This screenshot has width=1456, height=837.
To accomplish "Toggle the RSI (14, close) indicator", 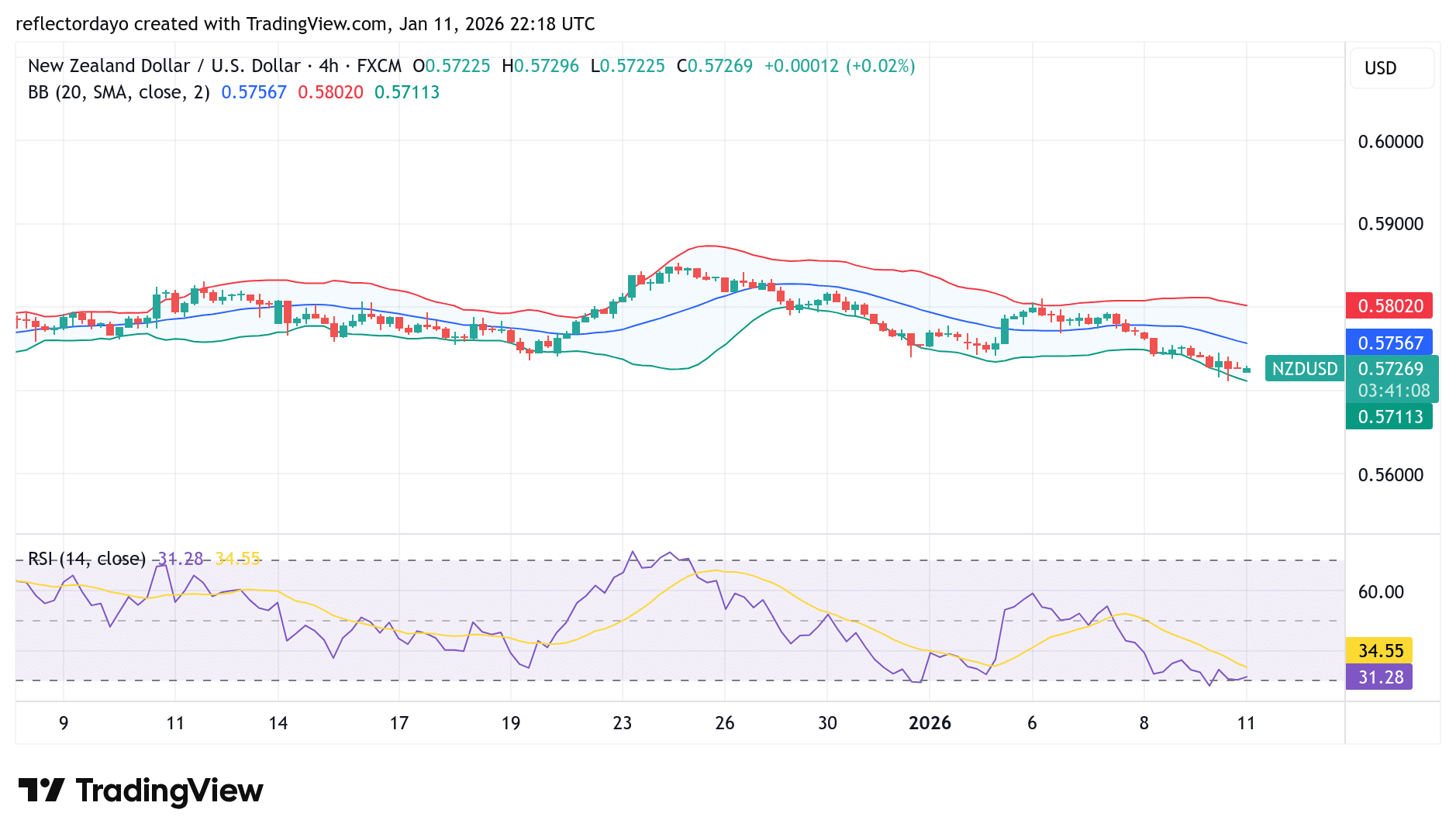I will coord(85,558).
